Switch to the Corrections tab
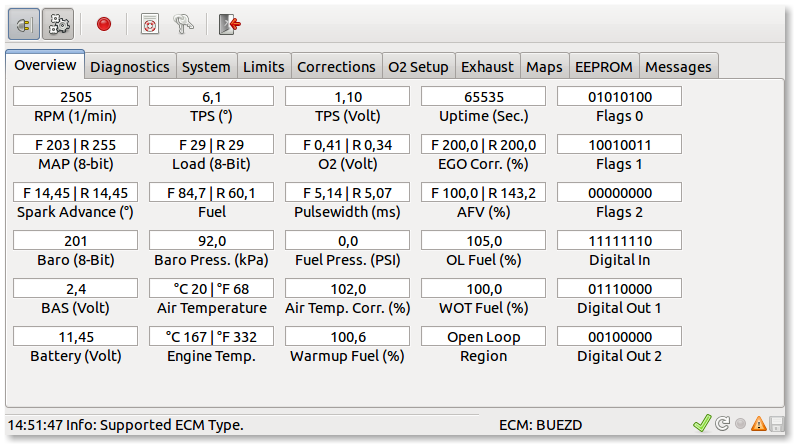Viewport: 794px width, 444px height. pos(336,67)
